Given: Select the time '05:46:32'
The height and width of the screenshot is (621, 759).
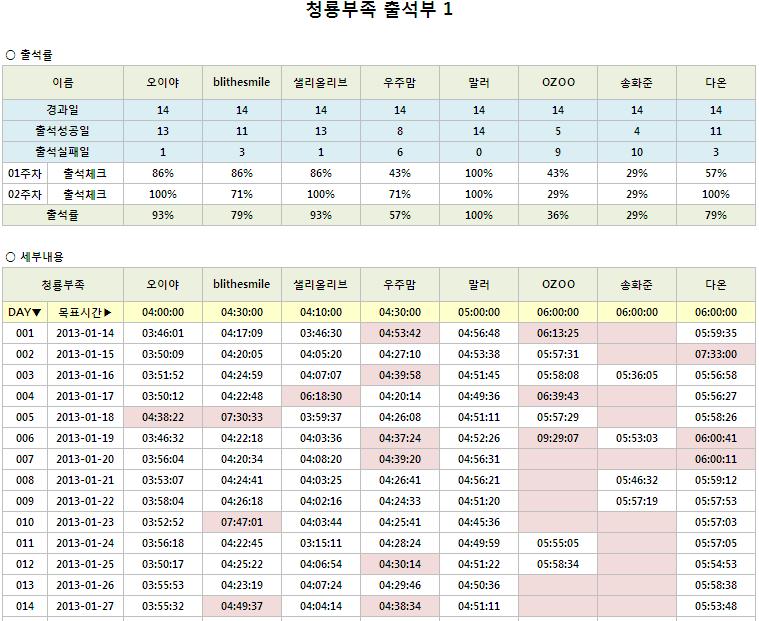Looking at the screenshot, I should tap(637, 480).
